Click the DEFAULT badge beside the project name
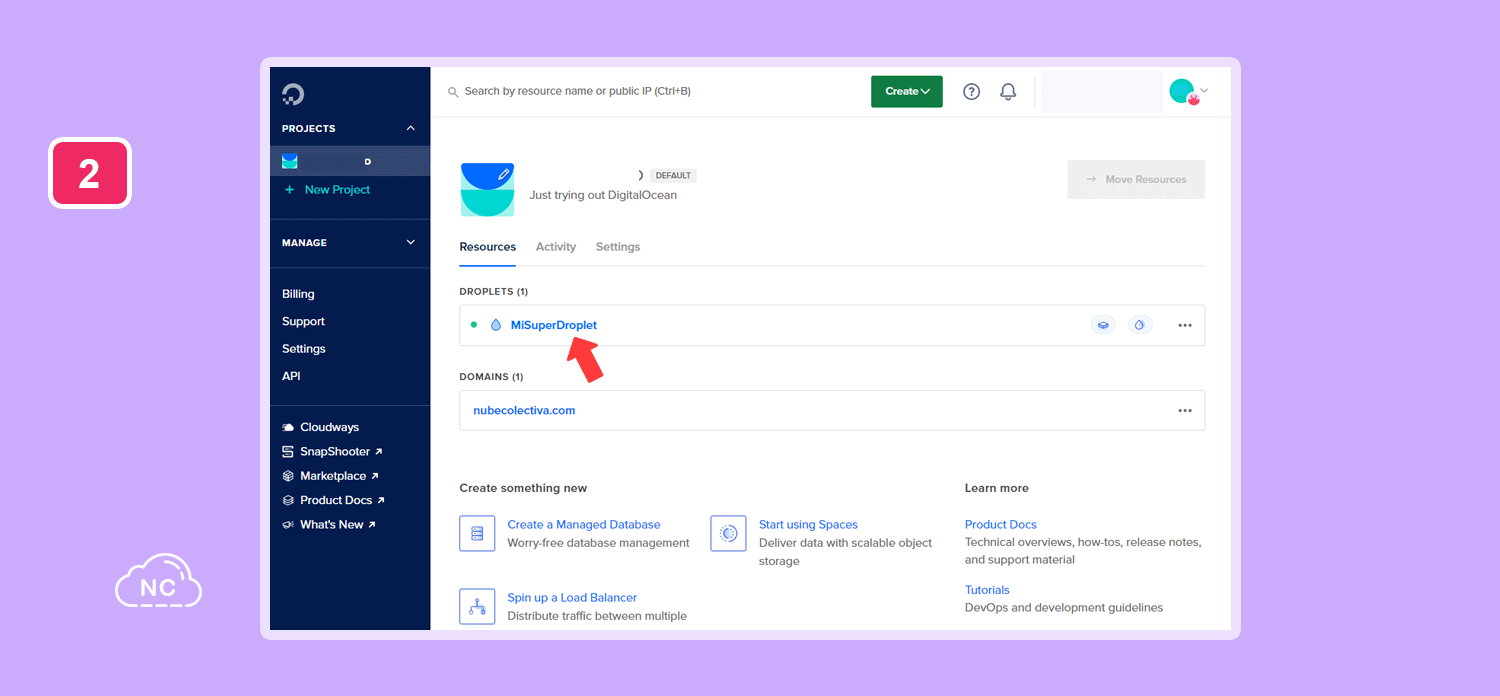Screen dimensions: 1500x696 [673, 175]
